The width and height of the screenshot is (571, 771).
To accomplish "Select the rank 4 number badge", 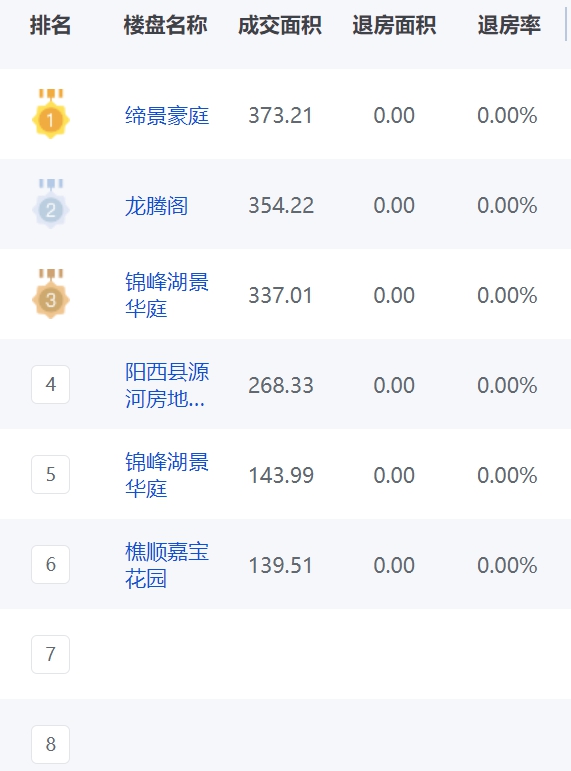I will 51,385.
